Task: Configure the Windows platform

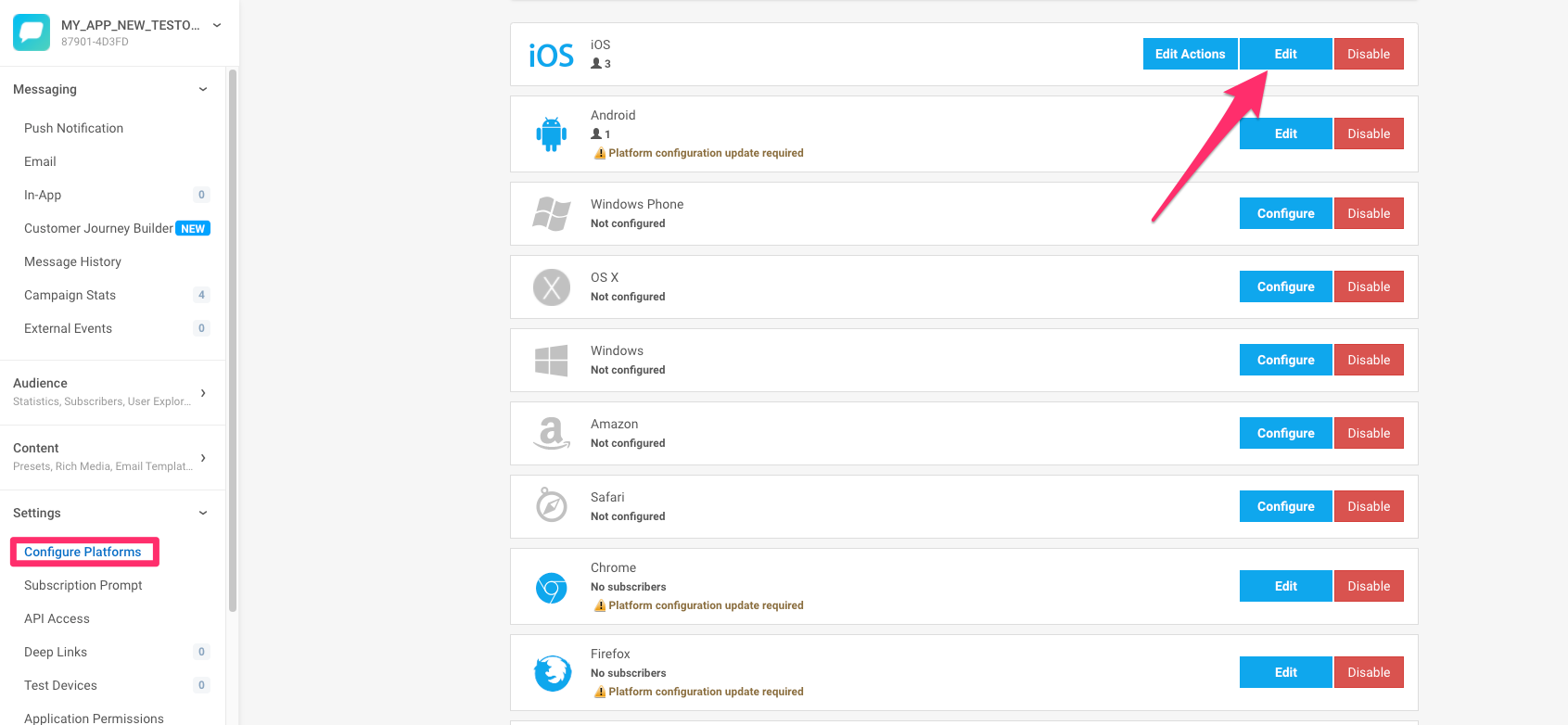Action: [1285, 360]
